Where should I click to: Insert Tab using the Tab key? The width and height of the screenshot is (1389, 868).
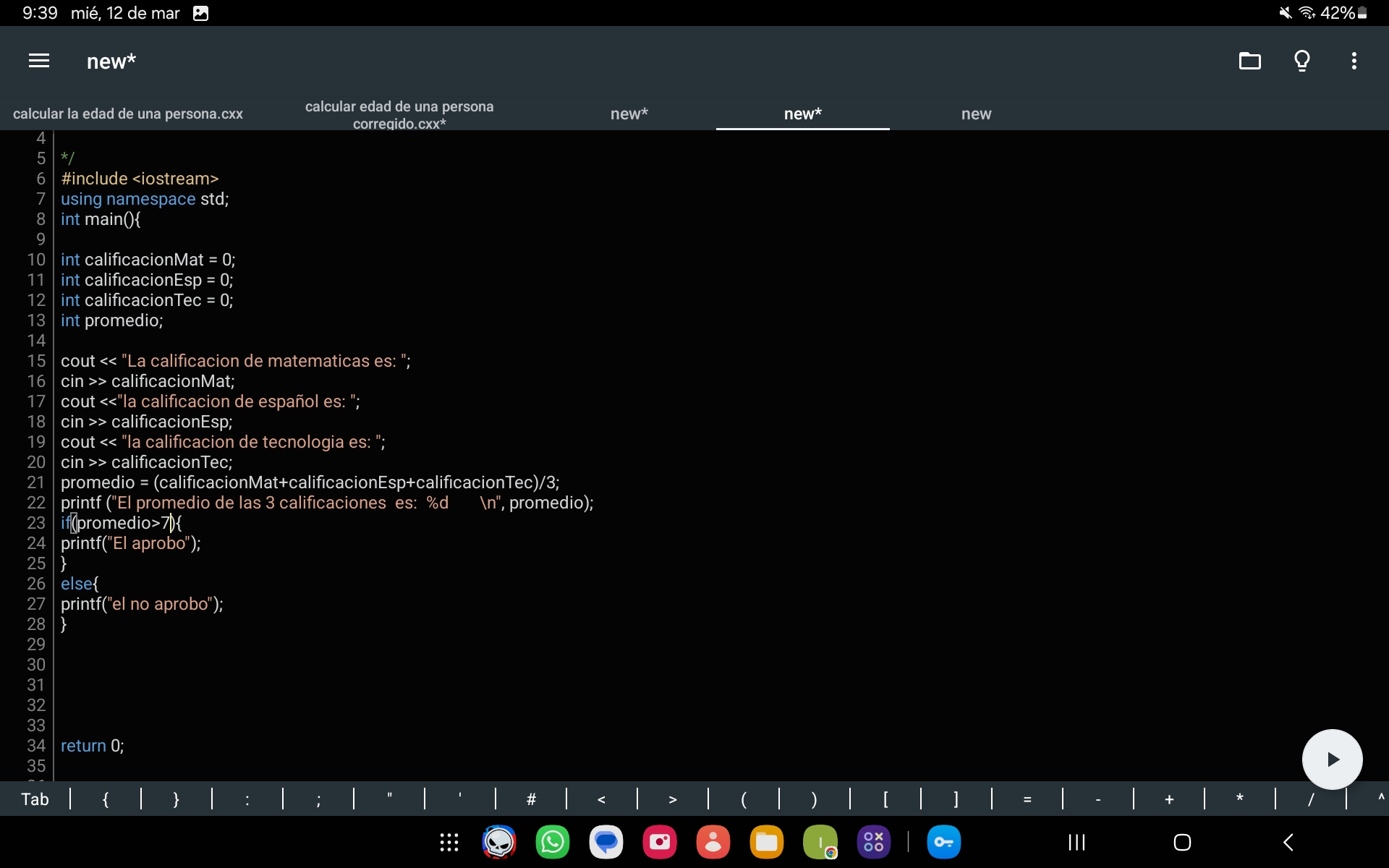click(35, 799)
